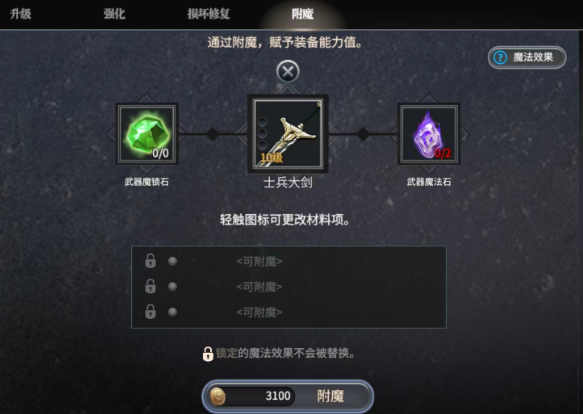Select the second enchant slot dot
Screen dimensions: 583x414
172,286
